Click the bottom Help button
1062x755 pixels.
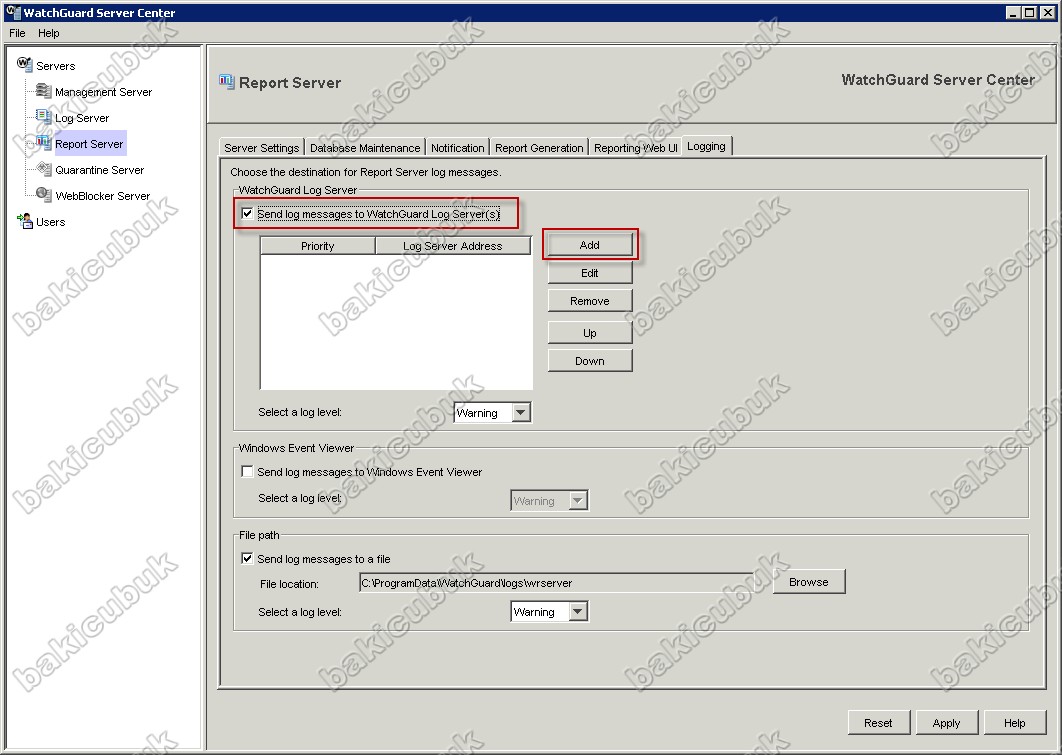click(x=1015, y=722)
